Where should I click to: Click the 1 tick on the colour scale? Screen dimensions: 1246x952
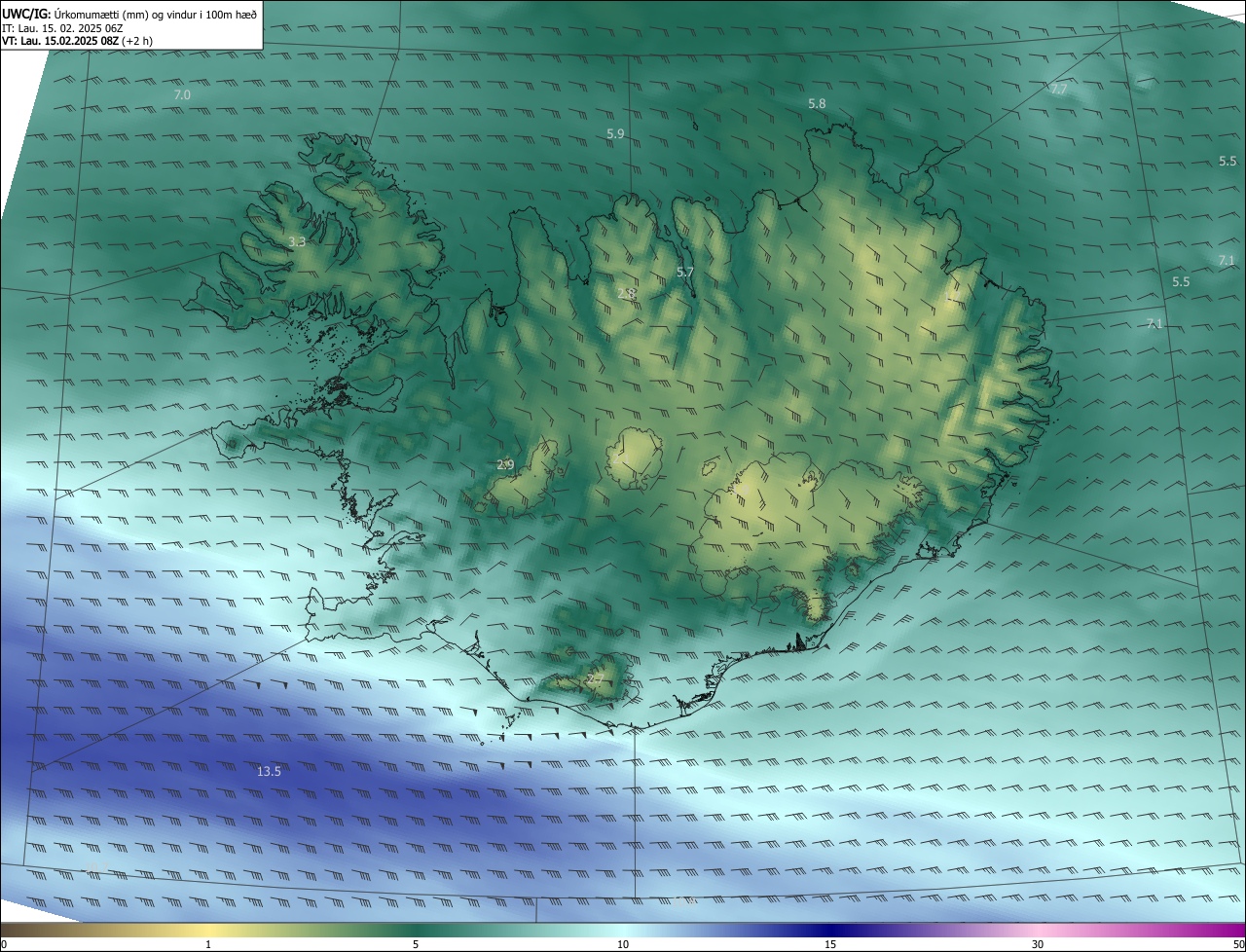point(208,944)
